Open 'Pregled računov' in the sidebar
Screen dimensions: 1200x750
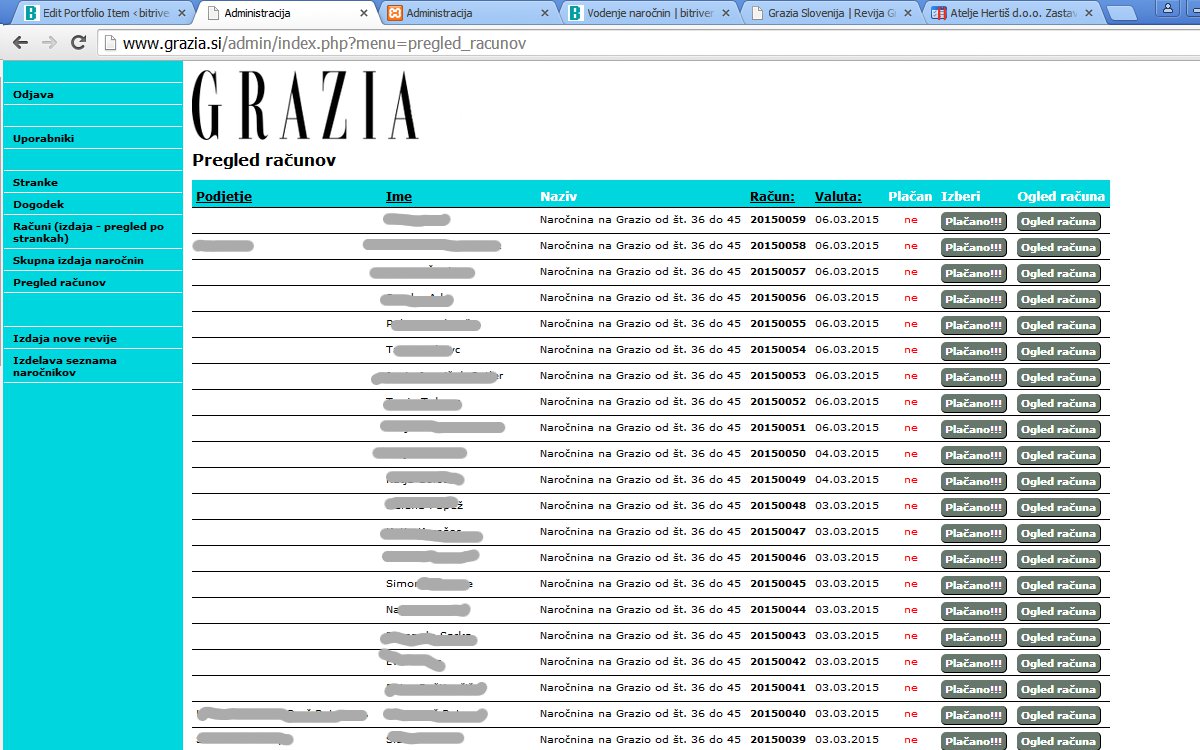tap(59, 283)
